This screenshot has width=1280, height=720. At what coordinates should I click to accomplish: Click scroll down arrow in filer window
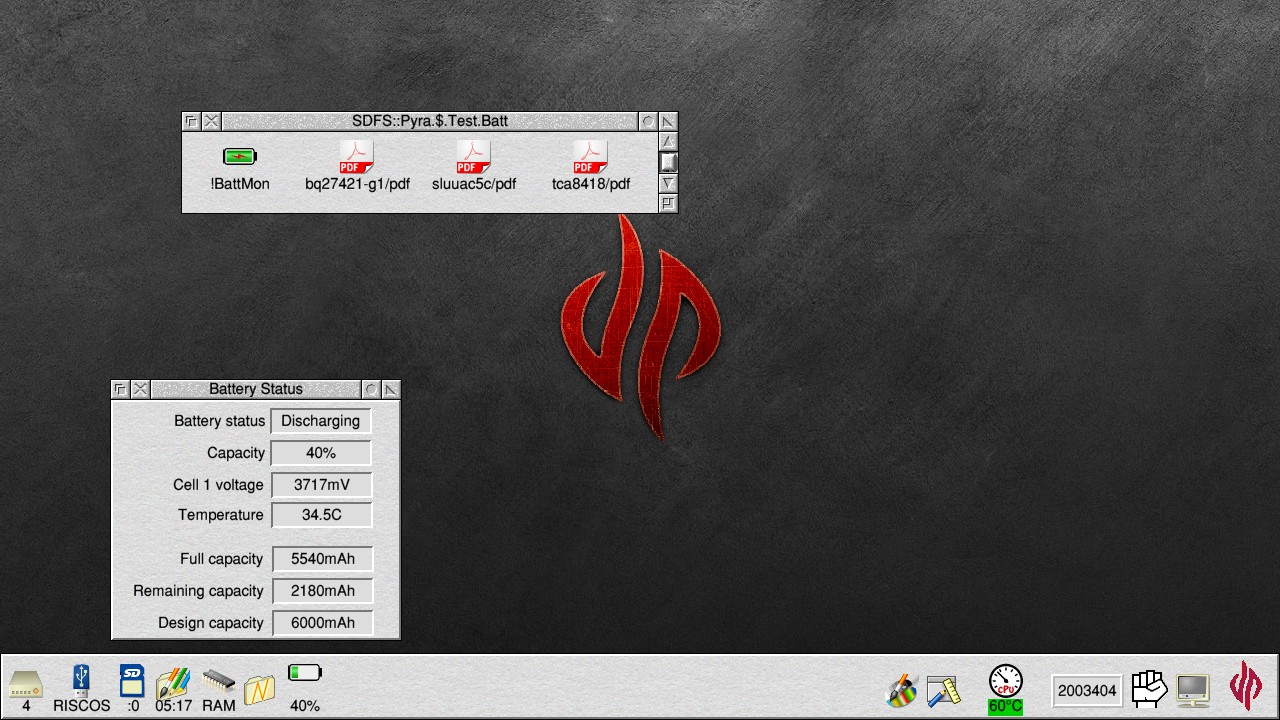click(x=668, y=183)
